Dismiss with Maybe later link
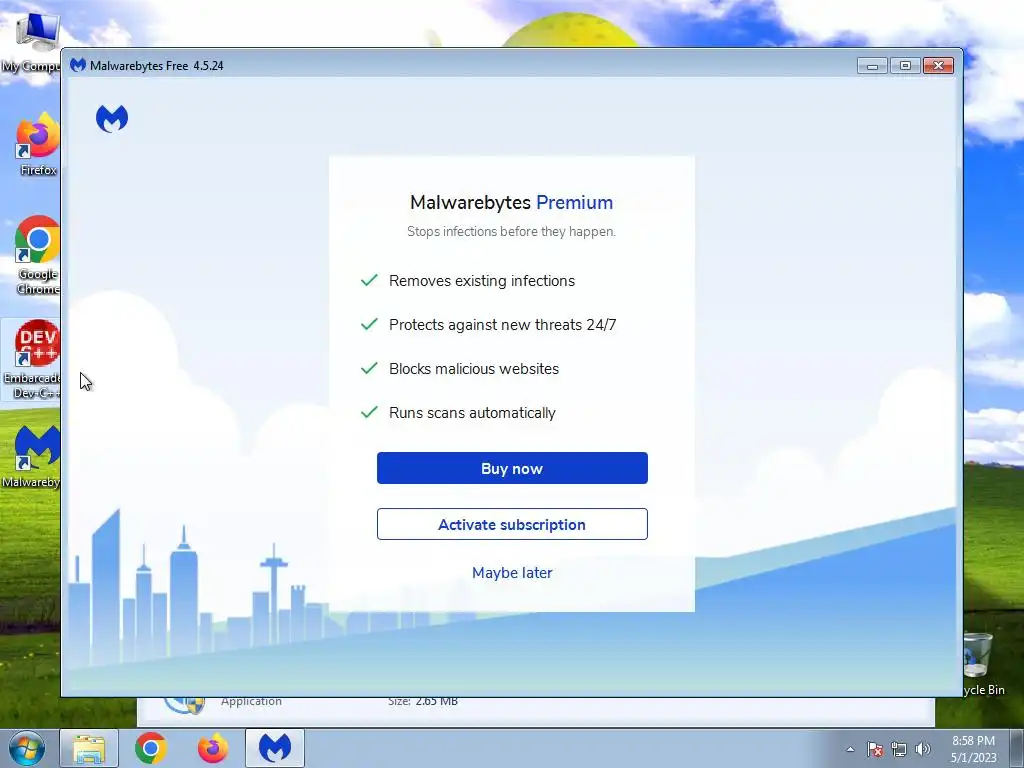 (512, 573)
